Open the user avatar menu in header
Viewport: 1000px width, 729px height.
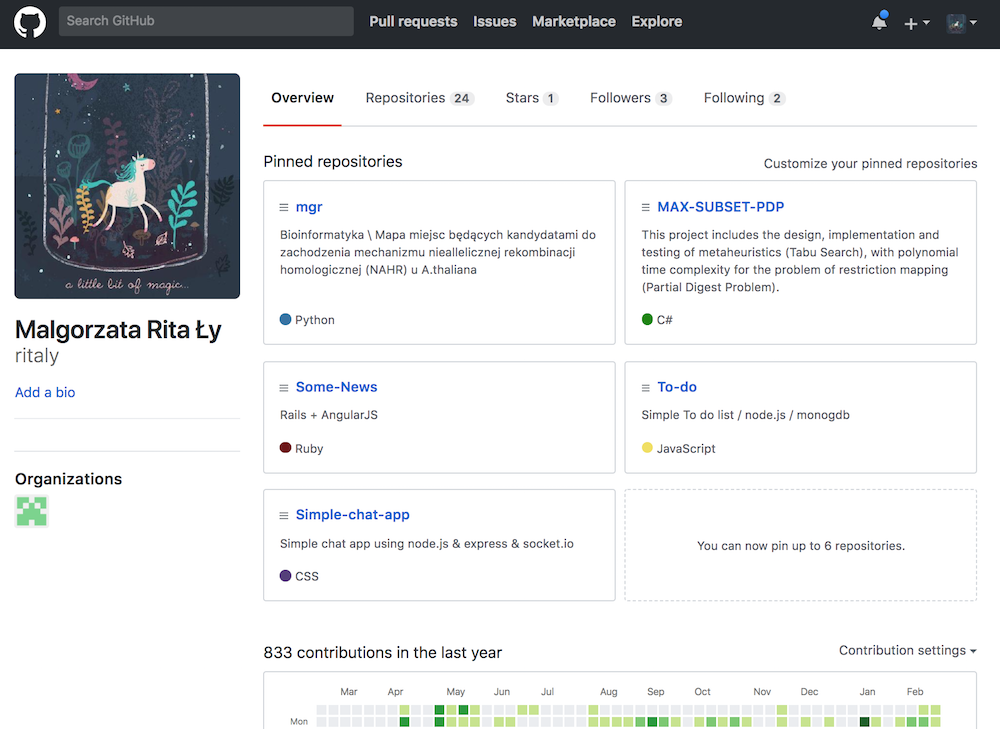coord(962,24)
